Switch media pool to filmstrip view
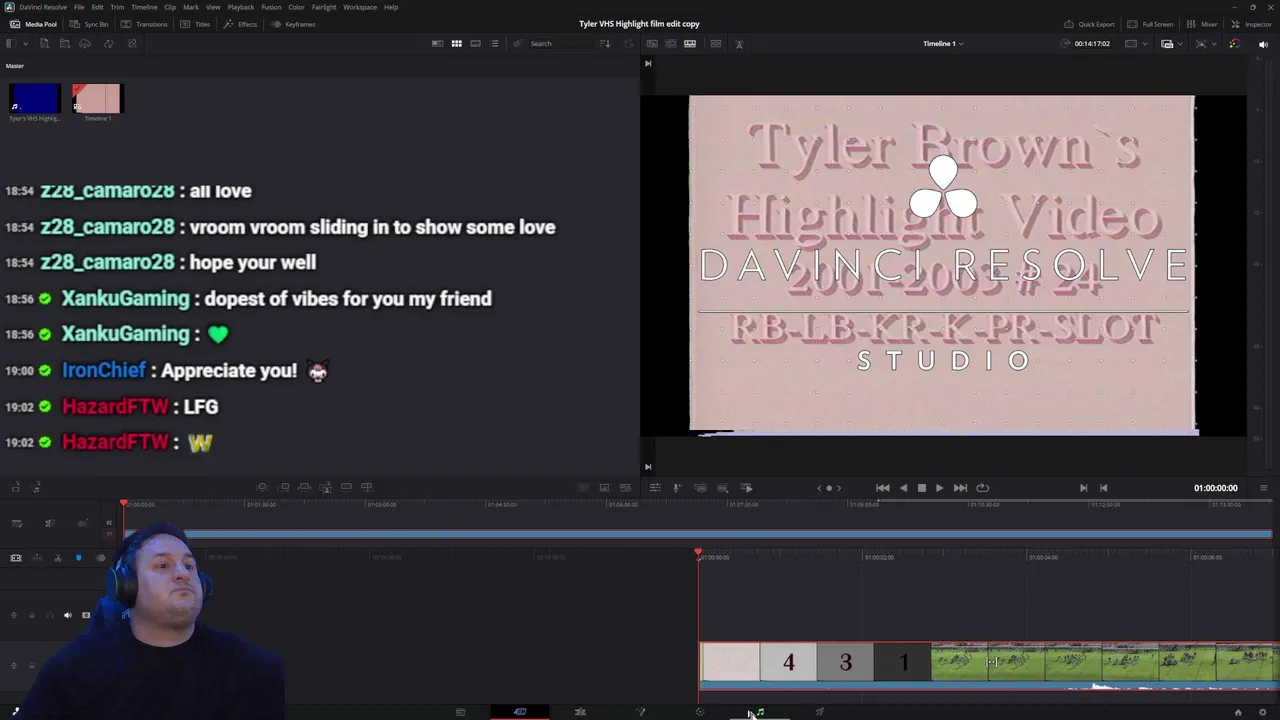Screen dimensions: 1280x720 [475, 44]
